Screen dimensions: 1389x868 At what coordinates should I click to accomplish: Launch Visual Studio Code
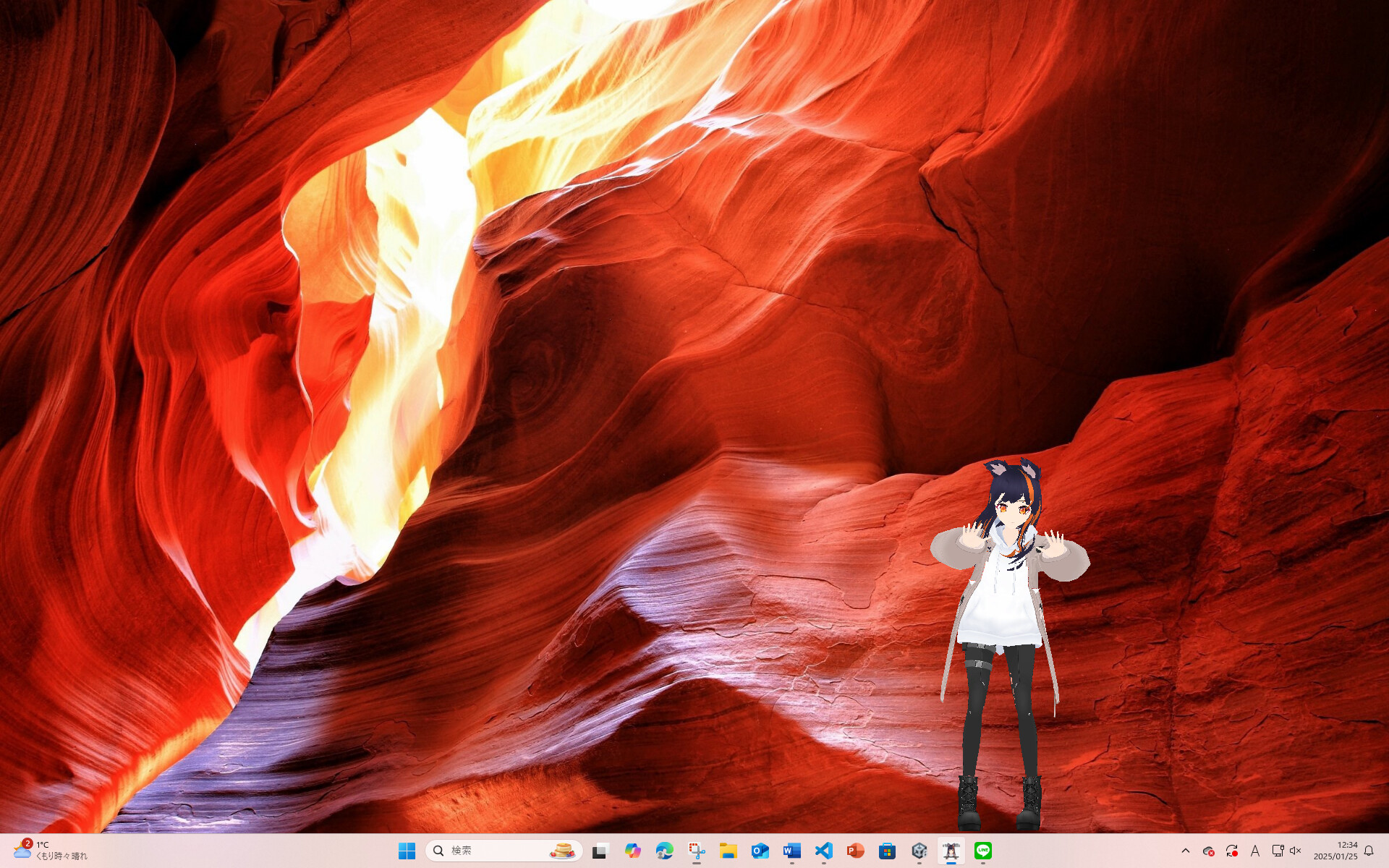pos(824,851)
